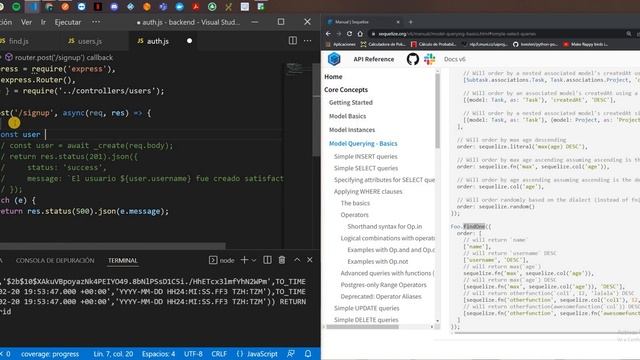Maximize the terminal panel with chevron up

(297, 260)
